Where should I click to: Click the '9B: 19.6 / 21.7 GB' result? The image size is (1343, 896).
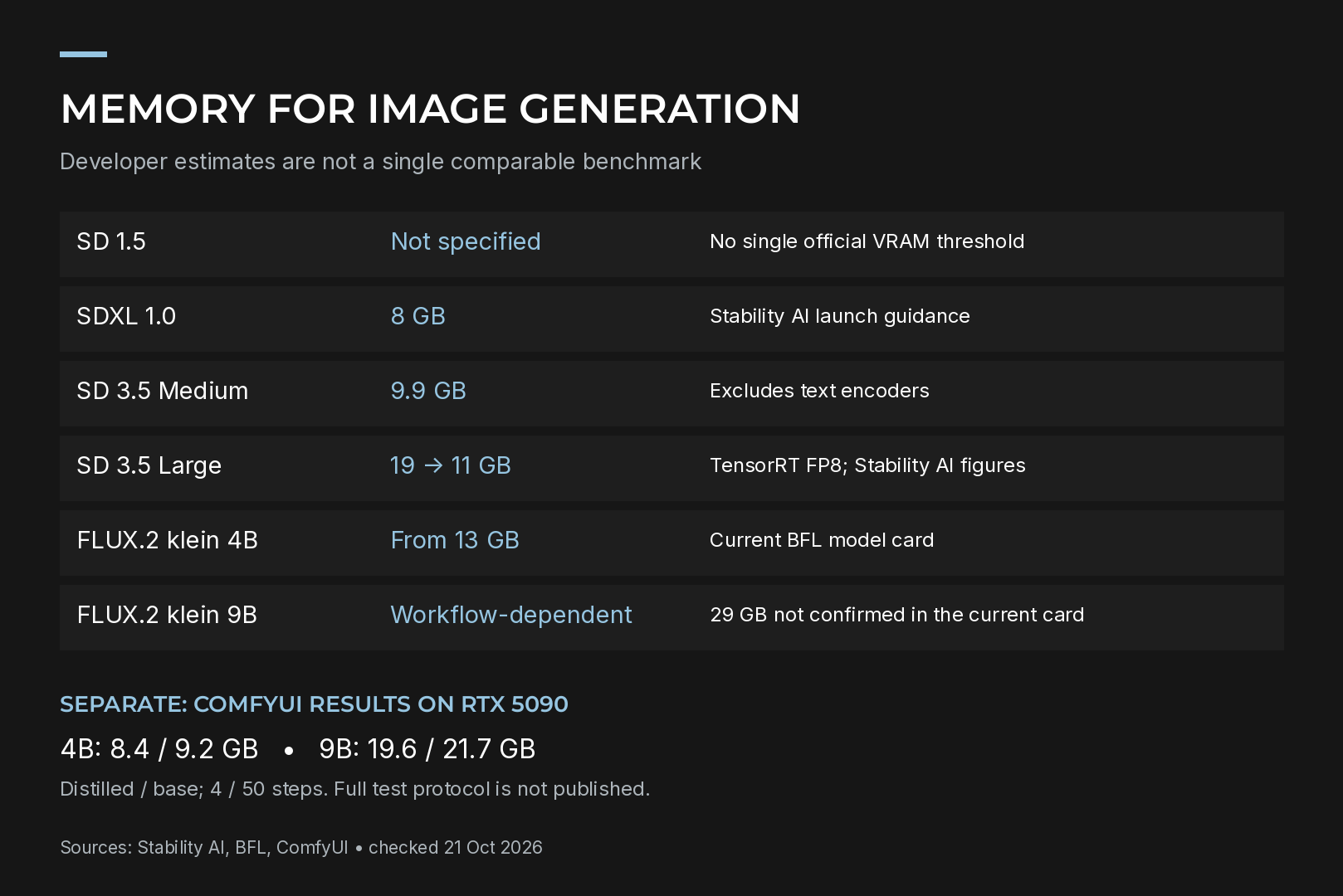pos(427,749)
